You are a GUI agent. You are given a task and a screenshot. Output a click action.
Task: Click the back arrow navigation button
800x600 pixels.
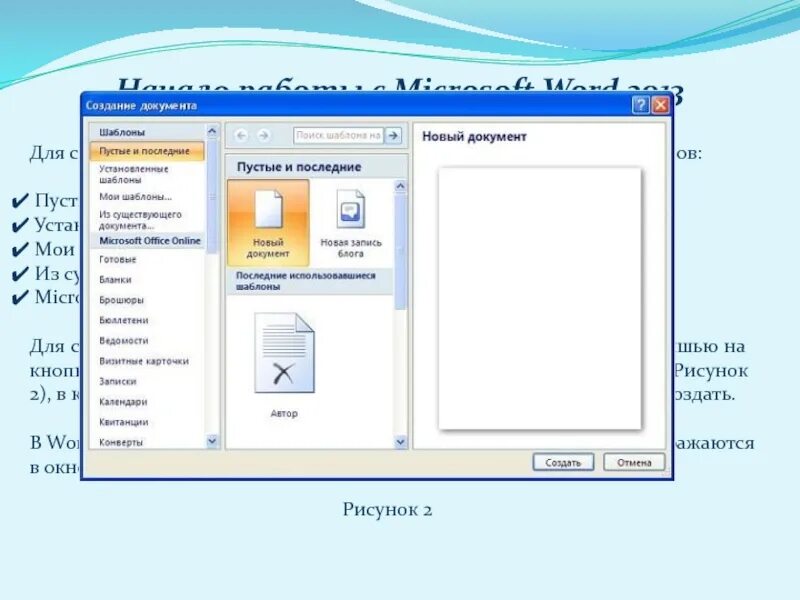click(x=241, y=135)
